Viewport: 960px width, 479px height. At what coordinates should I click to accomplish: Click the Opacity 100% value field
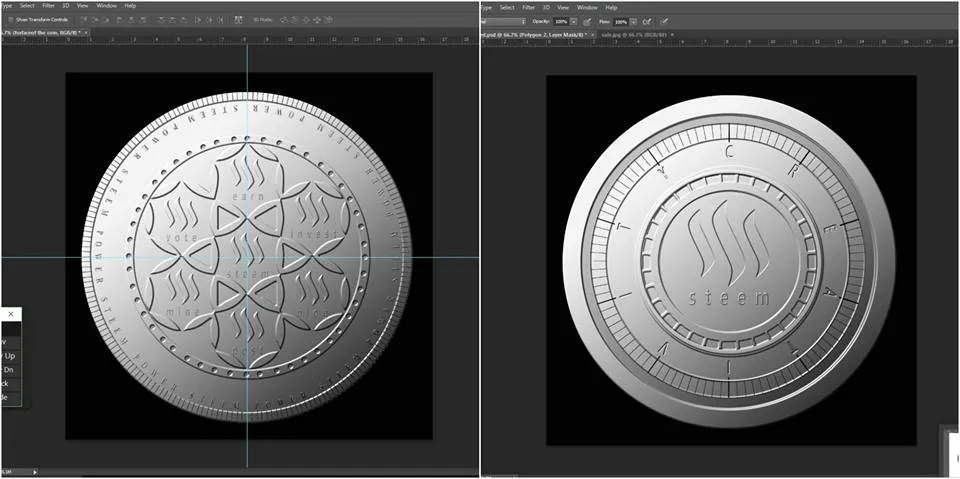(x=561, y=21)
